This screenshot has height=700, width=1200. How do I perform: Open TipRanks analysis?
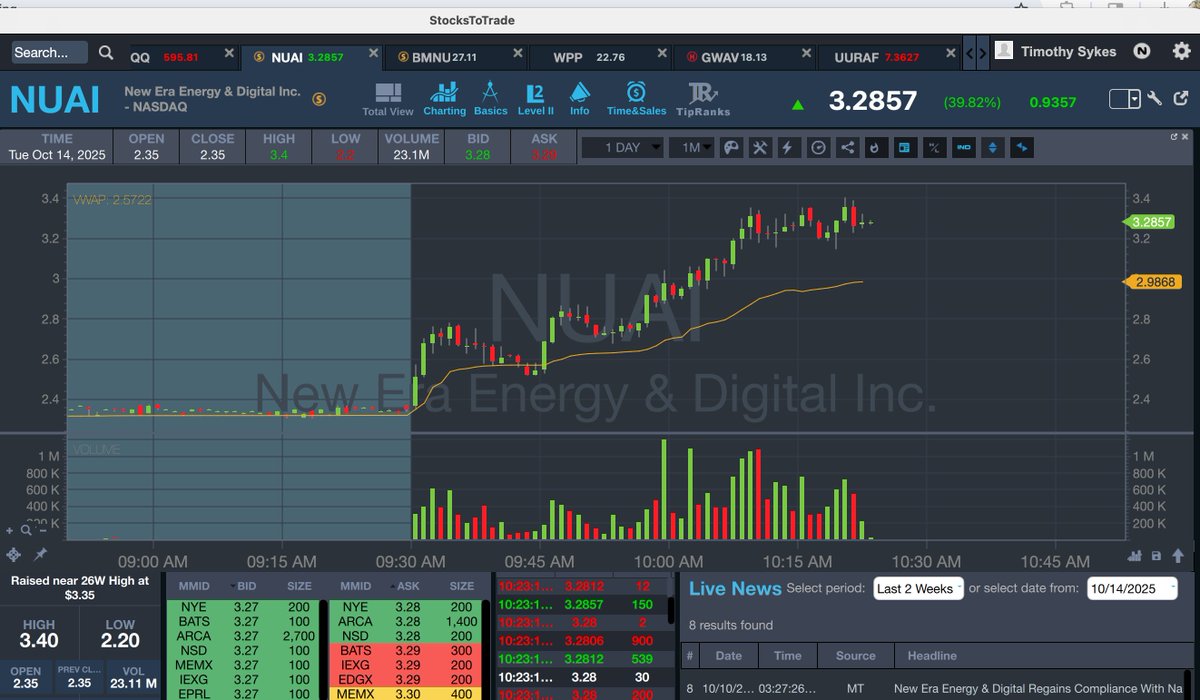click(x=703, y=100)
